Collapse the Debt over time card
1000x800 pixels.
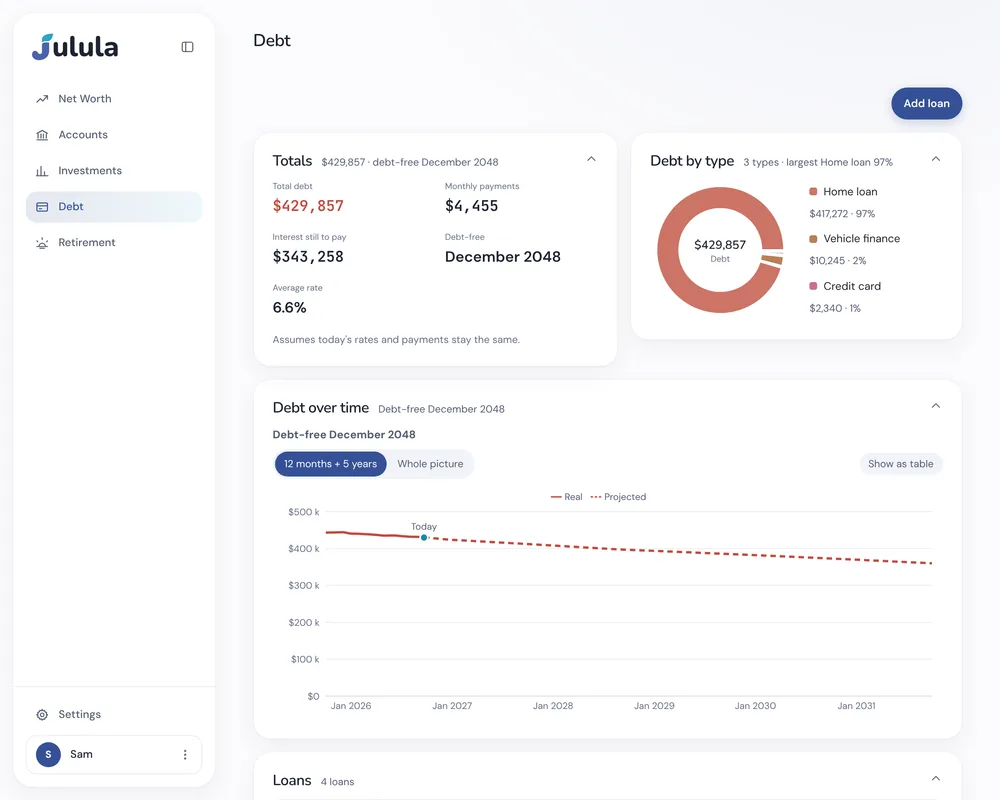click(936, 406)
